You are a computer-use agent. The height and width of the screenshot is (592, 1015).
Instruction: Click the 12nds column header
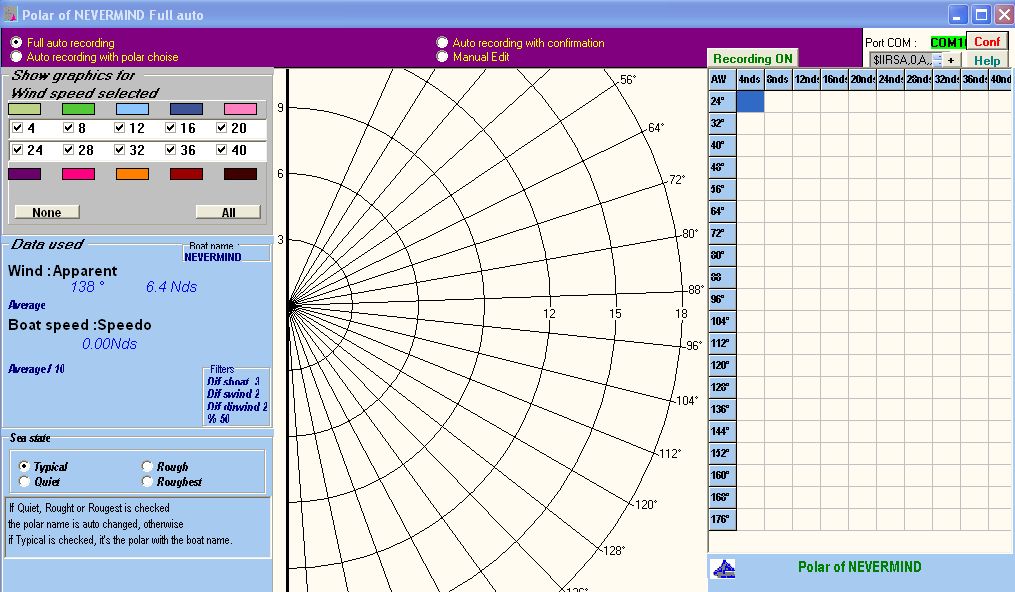[x=806, y=79]
